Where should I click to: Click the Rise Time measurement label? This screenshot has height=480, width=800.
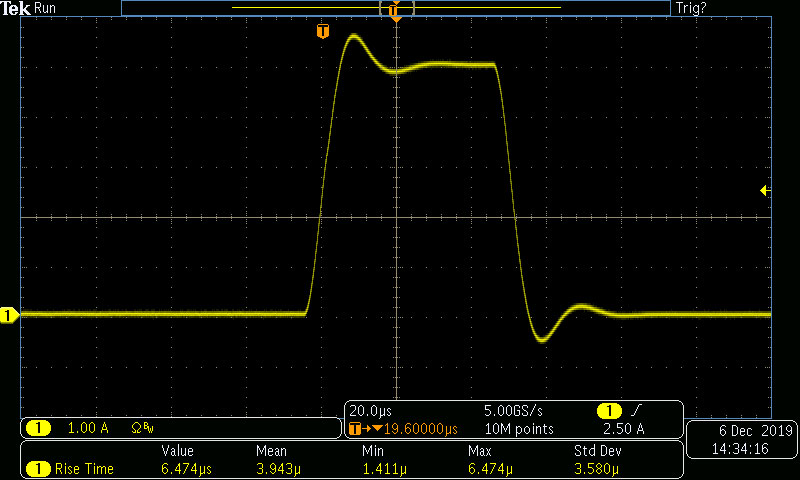click(x=84, y=468)
